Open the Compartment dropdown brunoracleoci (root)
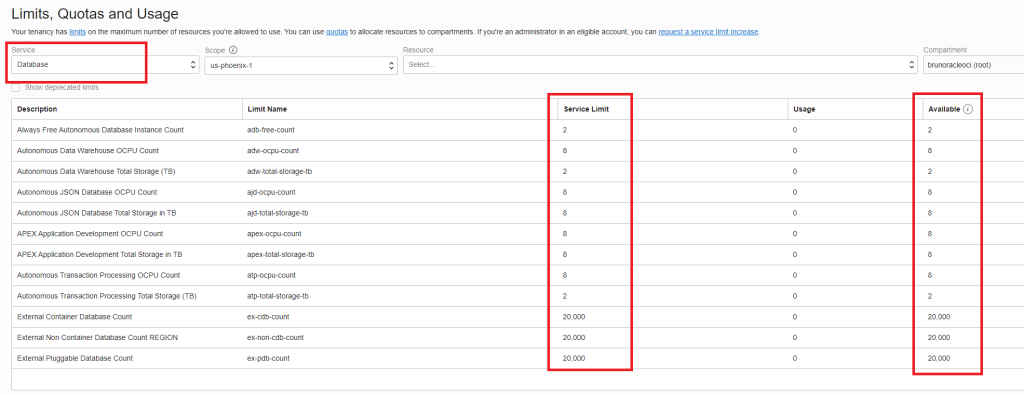The width and height of the screenshot is (1024, 394). [973, 65]
